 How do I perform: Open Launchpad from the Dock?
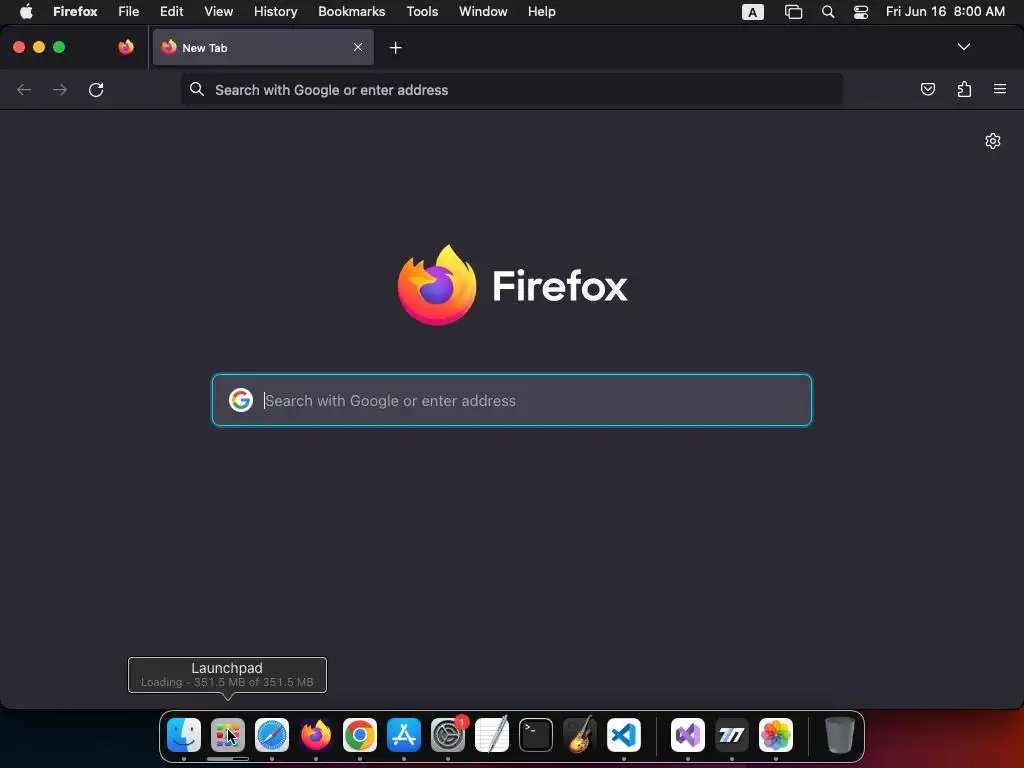click(x=228, y=735)
